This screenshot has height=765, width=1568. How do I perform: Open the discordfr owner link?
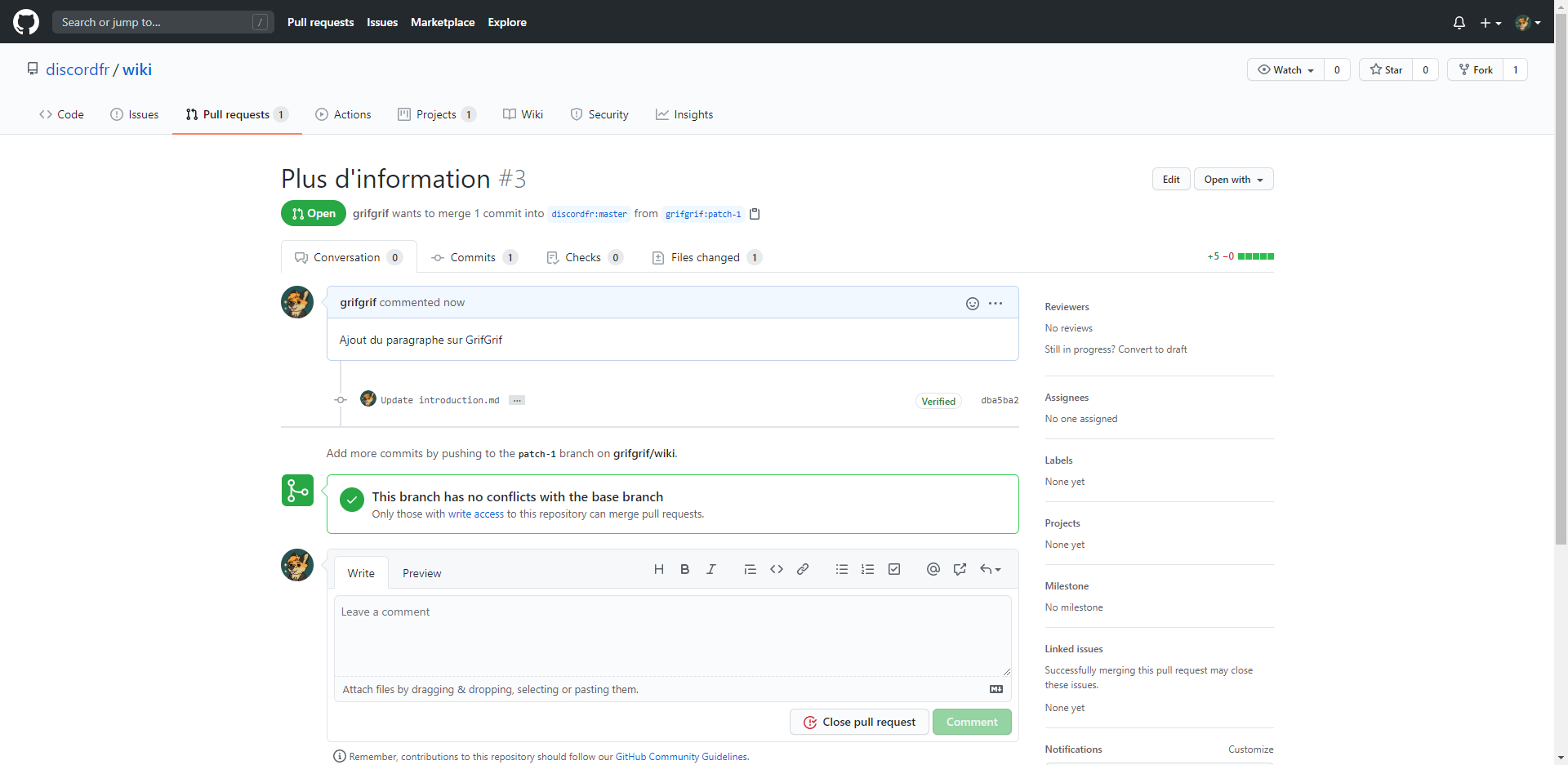[78, 69]
